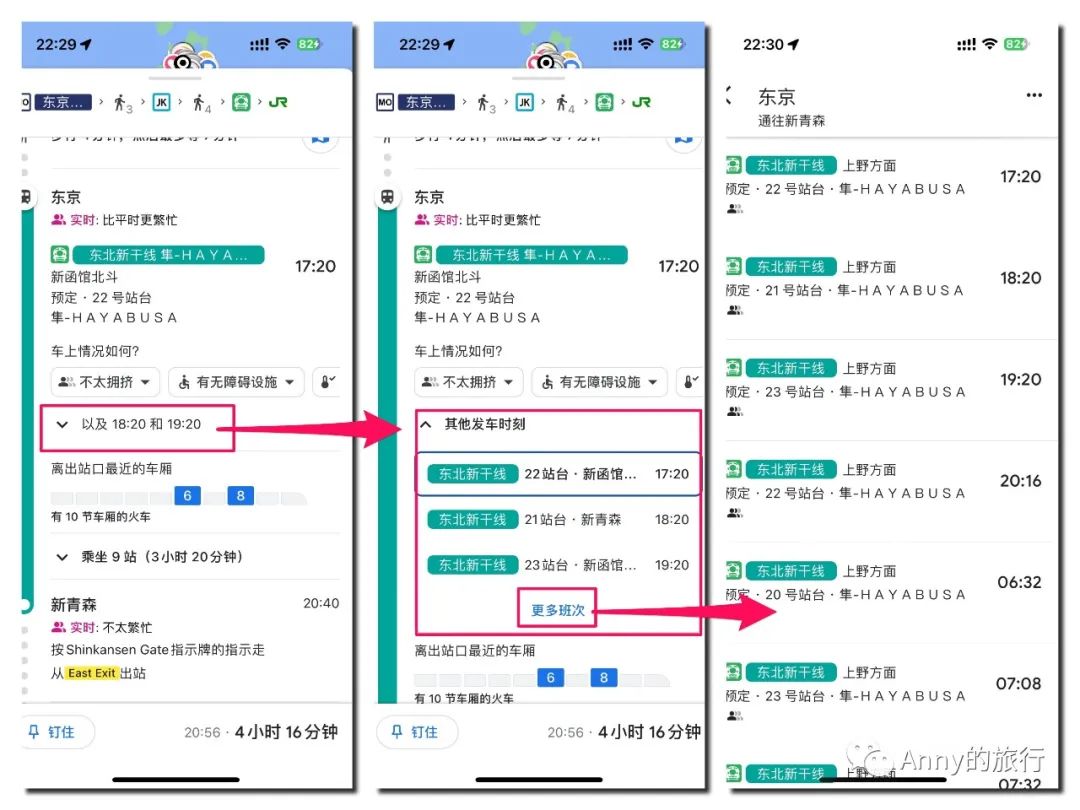
Task: Tap the 新青森 arrival stop in left phone
Action: pyautogui.click(x=74, y=605)
